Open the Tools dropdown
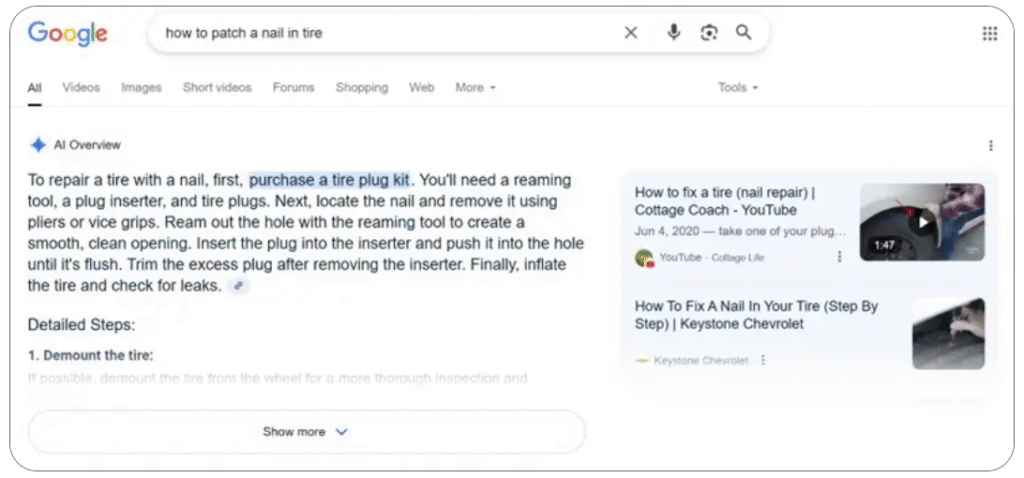Image resolution: width=1024 pixels, height=478 pixels. (738, 88)
